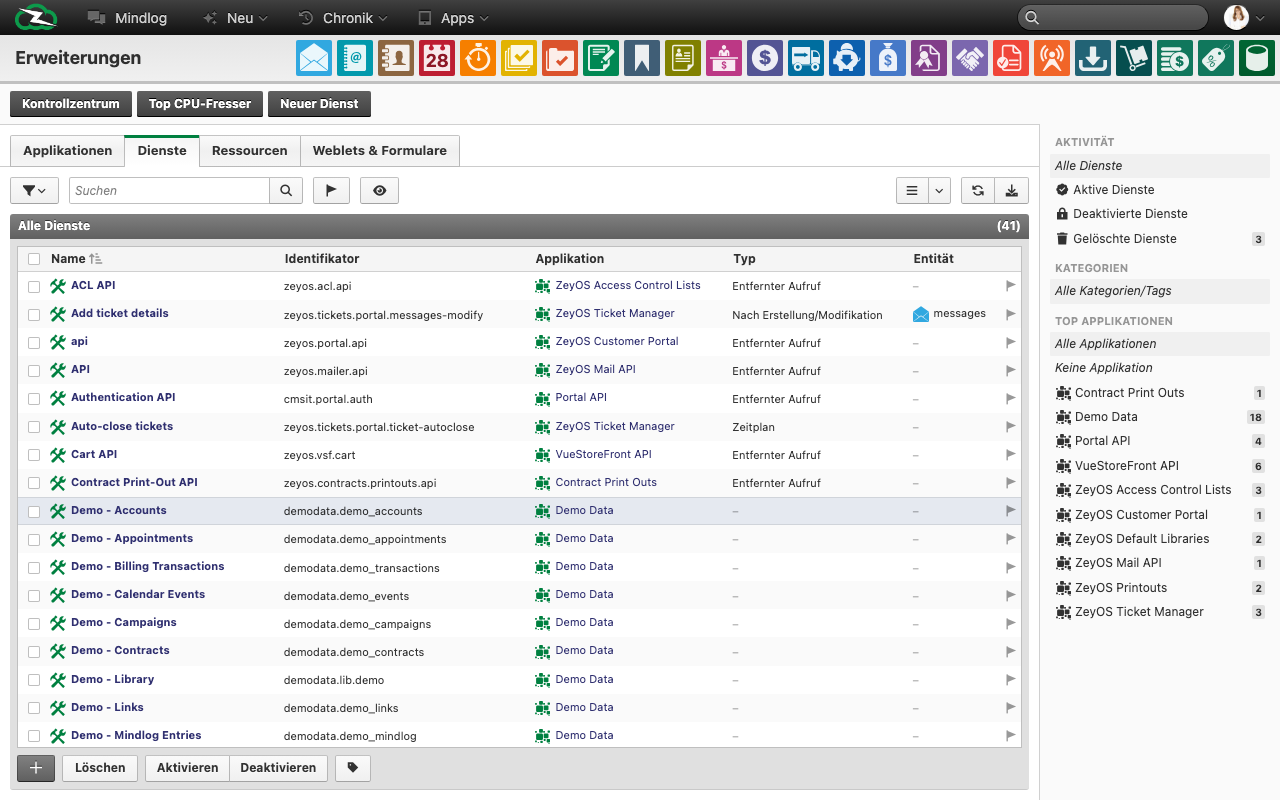
Task: Check the Authentication API row checkbox
Action: (x=34, y=398)
